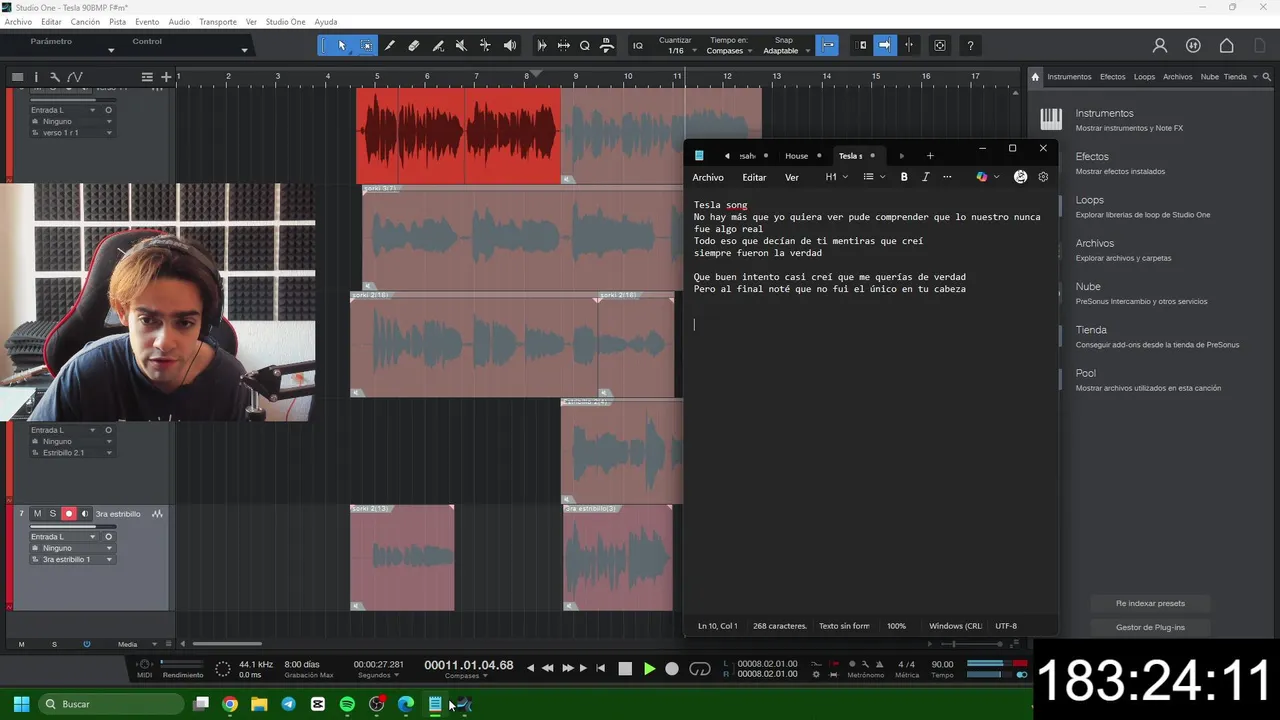Image resolution: width=1280 pixels, height=720 pixels.
Task: Open Pool of files used in song
Action: tap(1148, 379)
